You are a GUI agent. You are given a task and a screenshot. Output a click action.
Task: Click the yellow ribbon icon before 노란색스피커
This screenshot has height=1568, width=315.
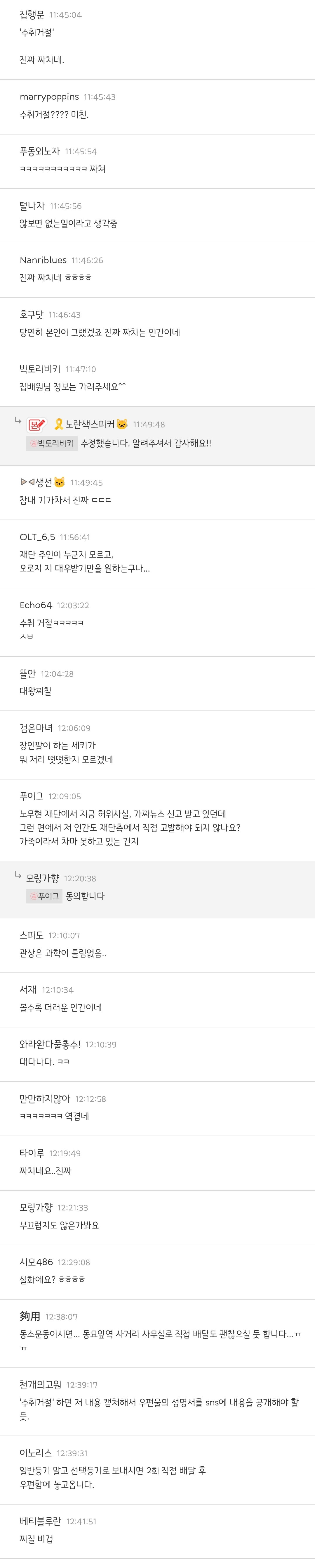[58, 424]
